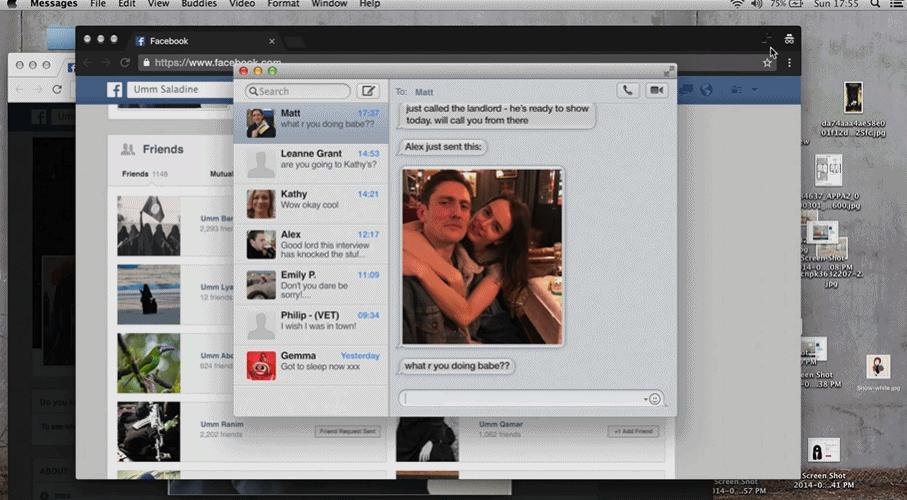Select Alex's conversation in the sidebar
This screenshot has height=500, width=907.
(311, 241)
